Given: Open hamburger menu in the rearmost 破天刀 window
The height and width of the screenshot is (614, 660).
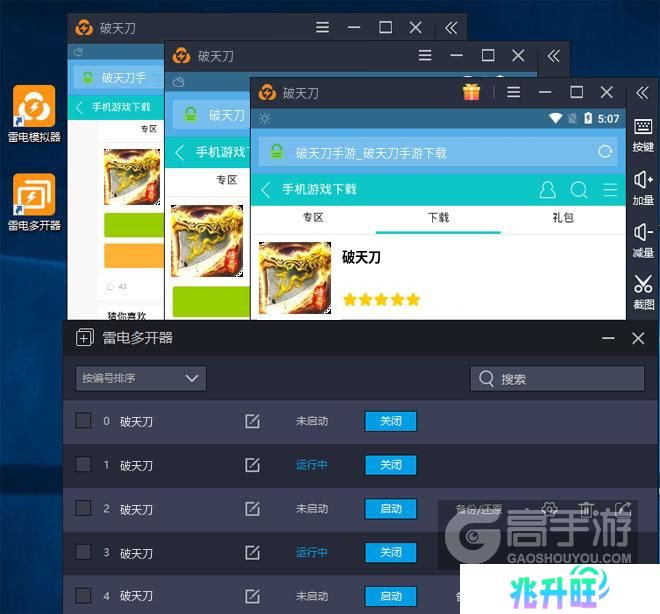Looking at the screenshot, I should click(322, 28).
